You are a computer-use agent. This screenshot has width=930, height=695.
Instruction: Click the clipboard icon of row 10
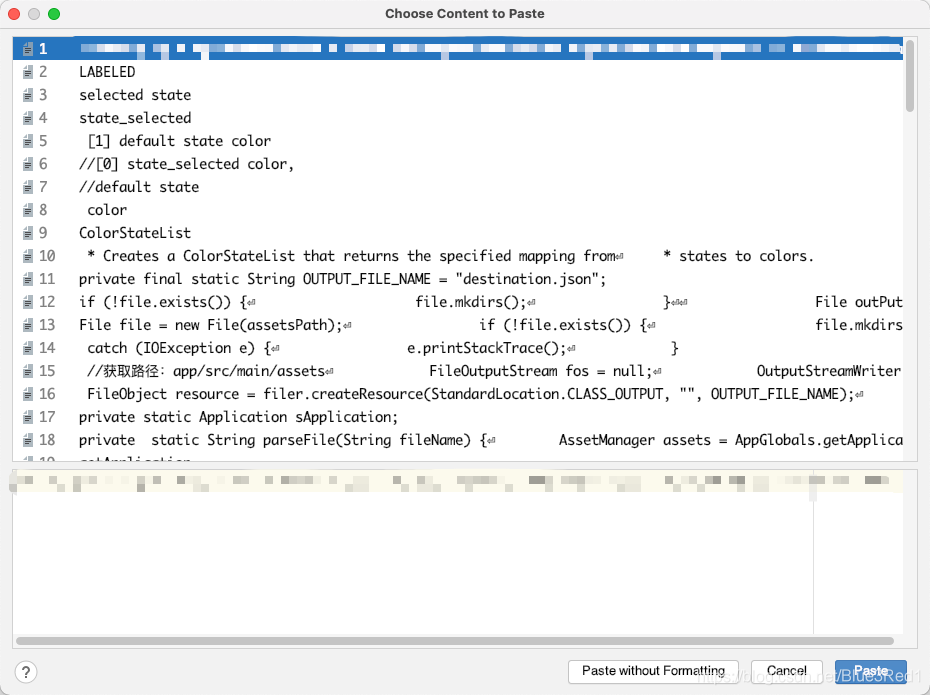pyautogui.click(x=28, y=256)
